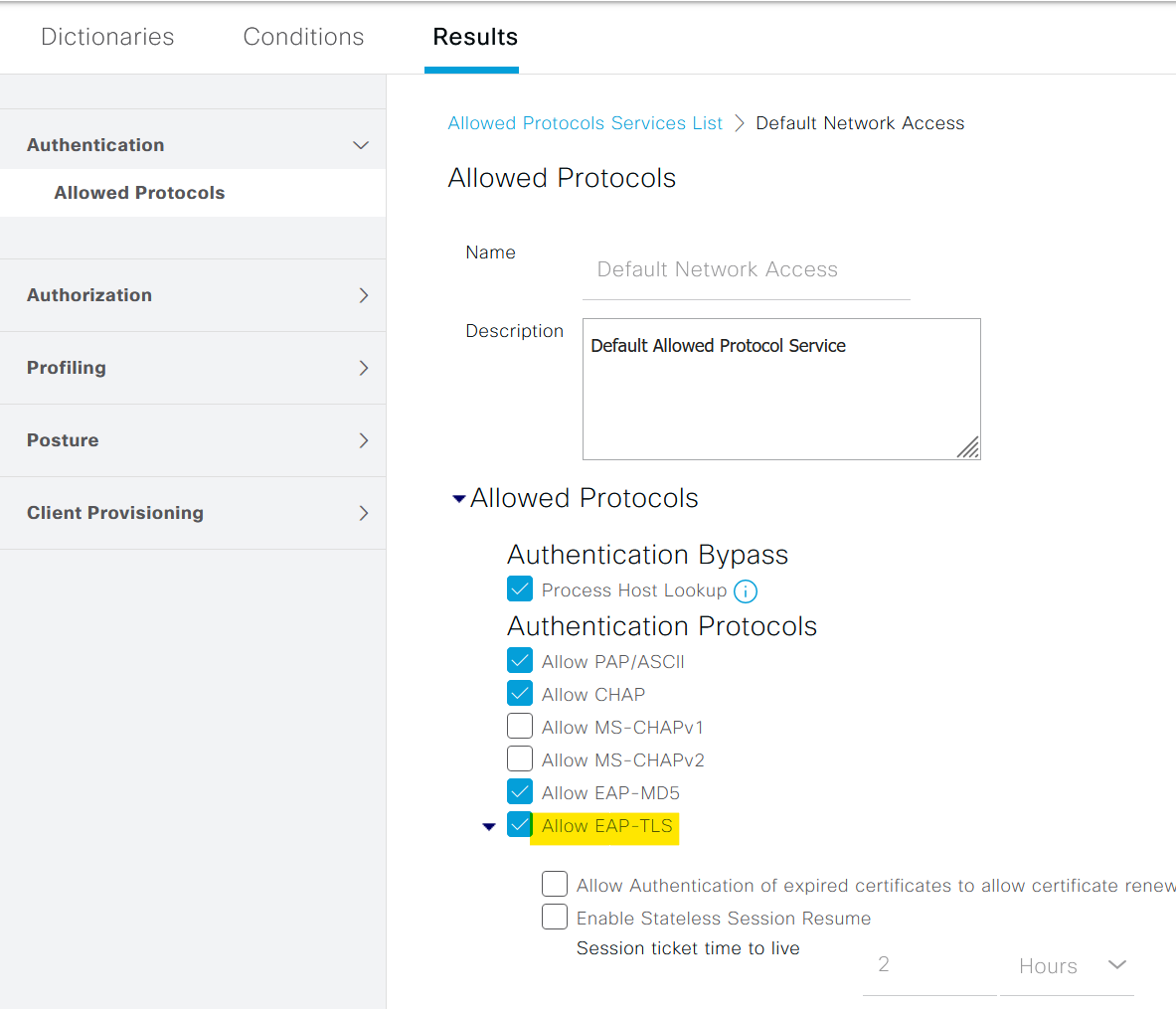Image resolution: width=1176 pixels, height=1009 pixels.
Task: Enable the Allow MS-CHAPv2 checkbox
Action: pos(520,759)
